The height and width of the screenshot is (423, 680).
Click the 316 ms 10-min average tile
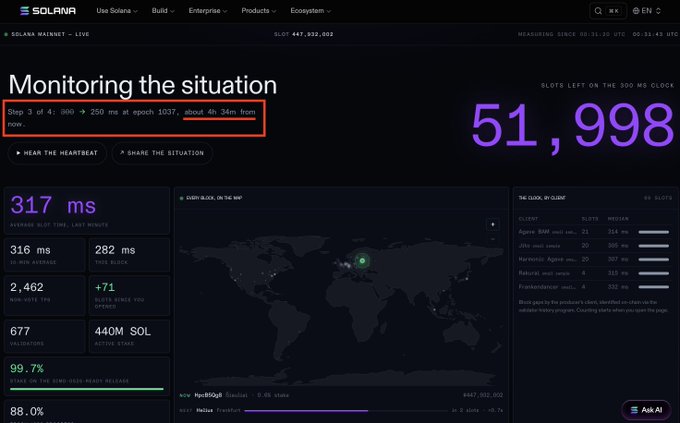coord(45,255)
